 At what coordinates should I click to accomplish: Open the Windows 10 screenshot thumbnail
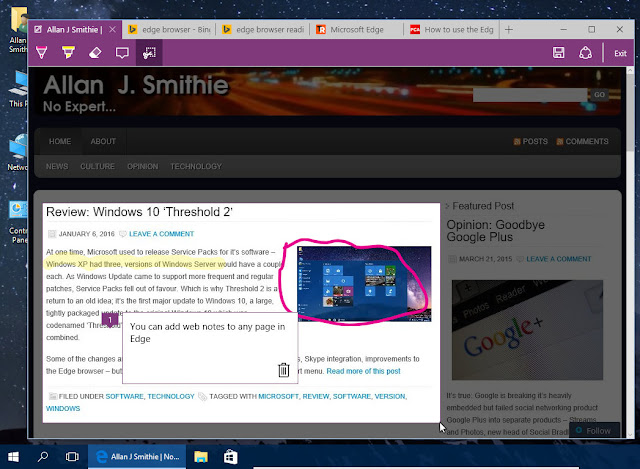364,284
